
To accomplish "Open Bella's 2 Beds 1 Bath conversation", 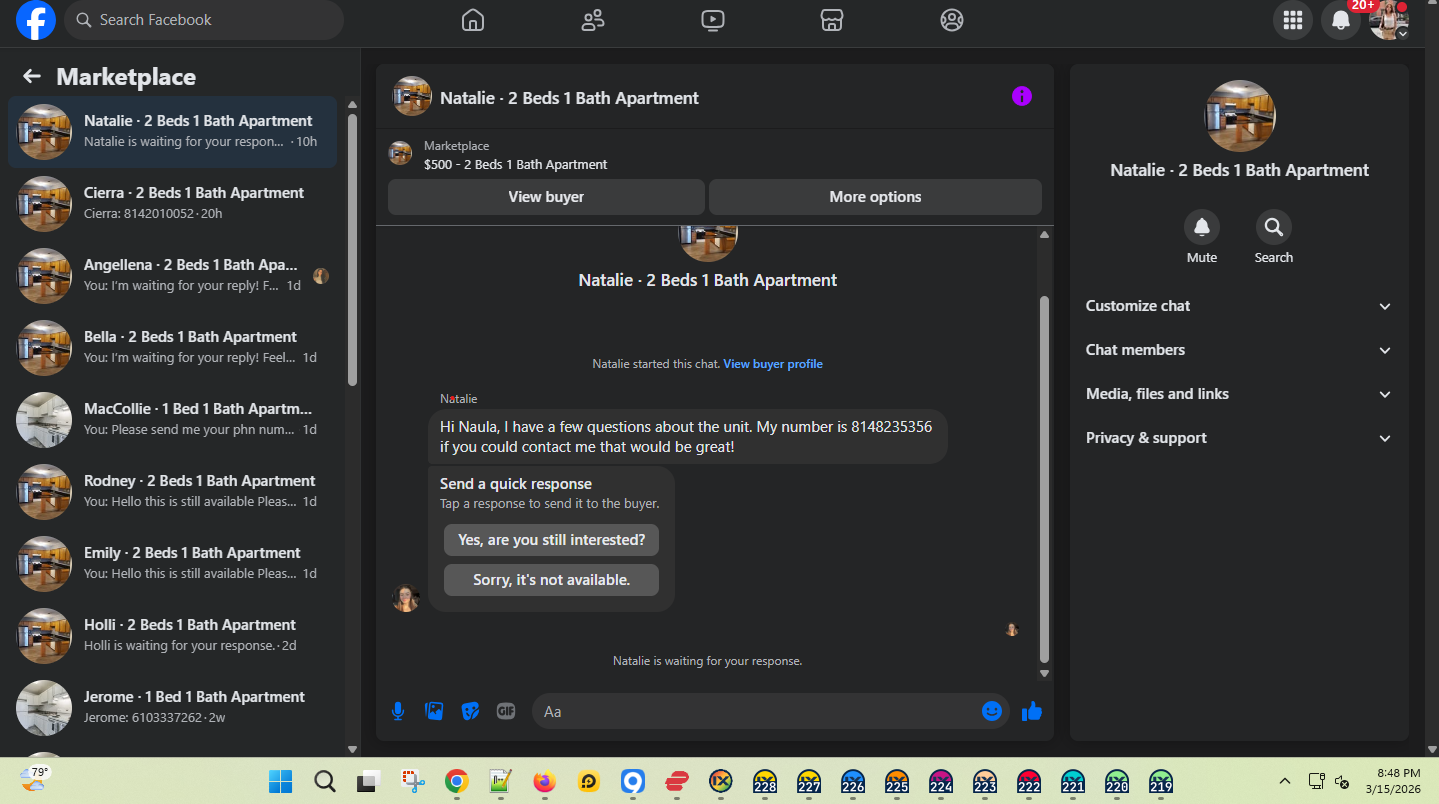I will coord(172,348).
